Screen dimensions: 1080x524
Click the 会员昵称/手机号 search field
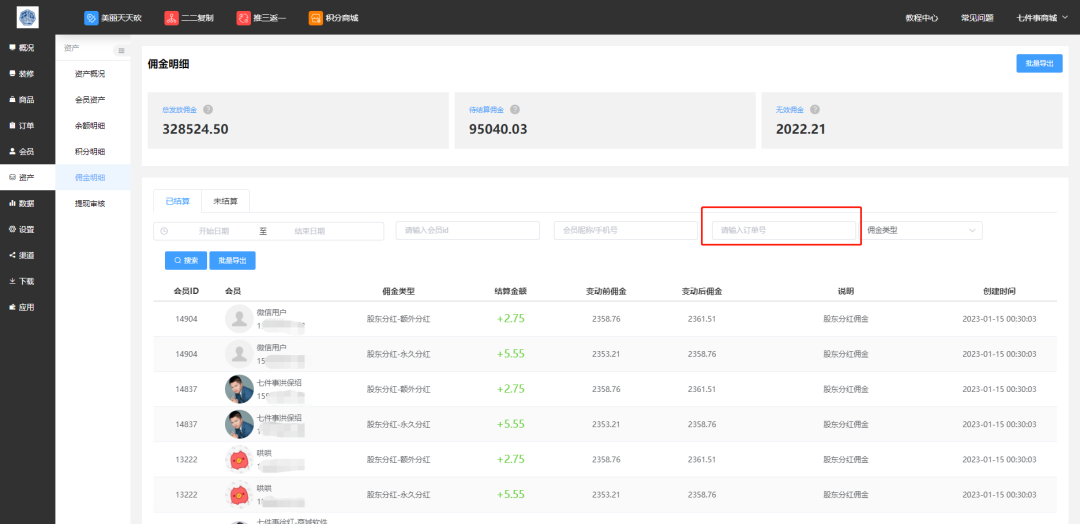[x=625, y=231]
